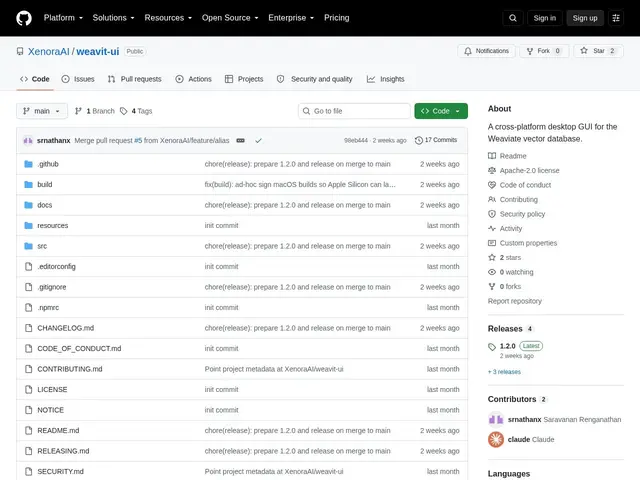Viewport: 640px width, 480px height.
Task: Click the claude contributor avatar
Action: point(496,440)
